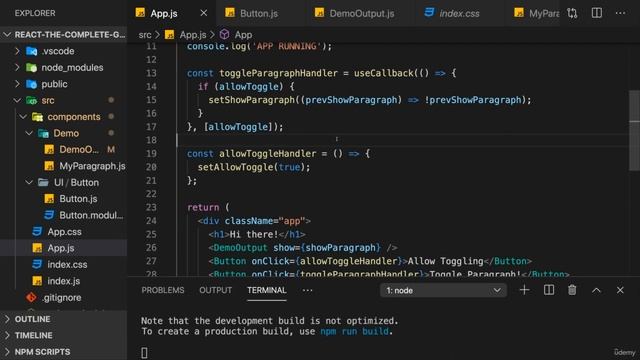Split the editor to the right

[596, 13]
